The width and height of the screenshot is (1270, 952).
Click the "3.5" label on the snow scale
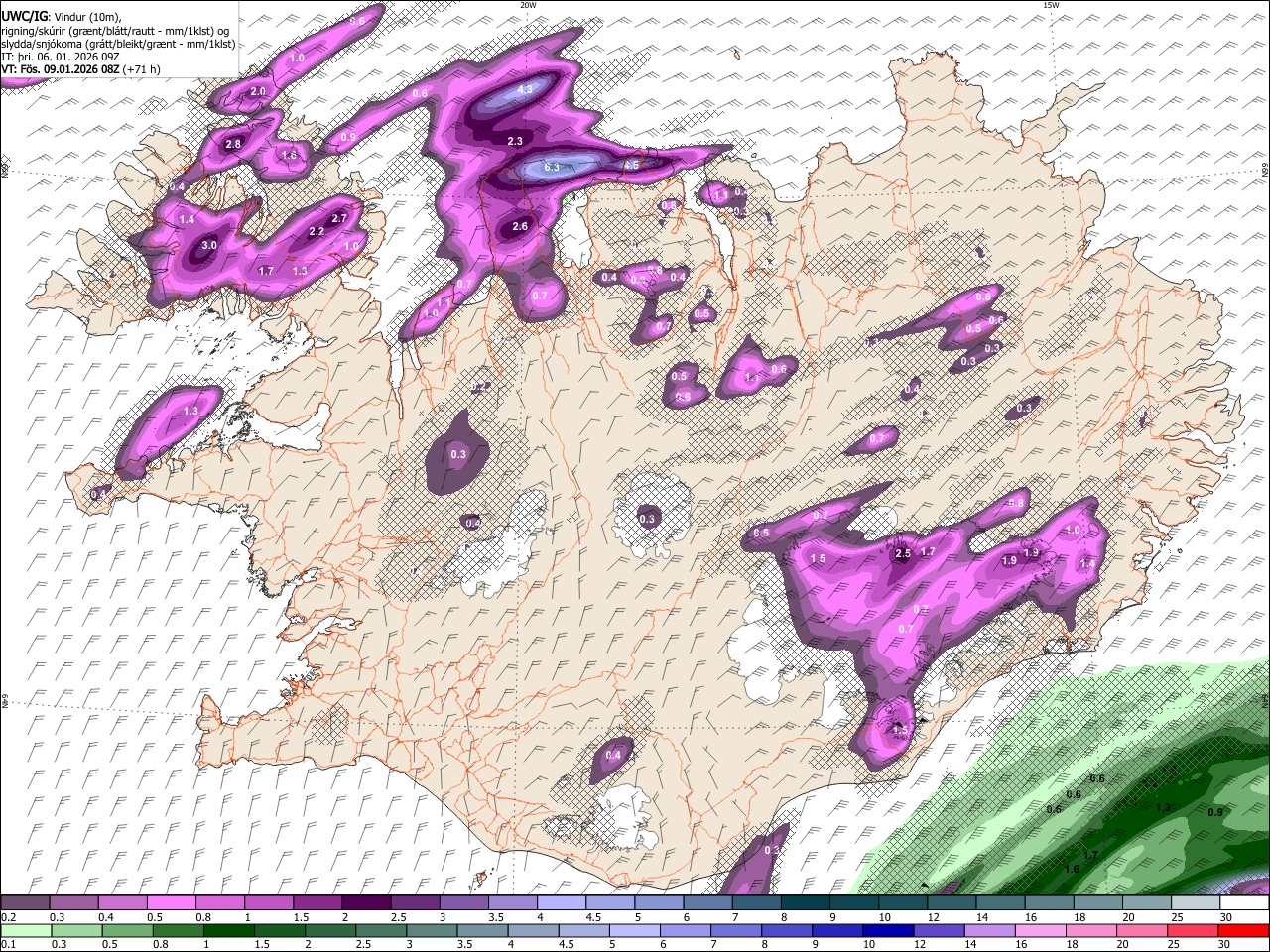(x=496, y=917)
